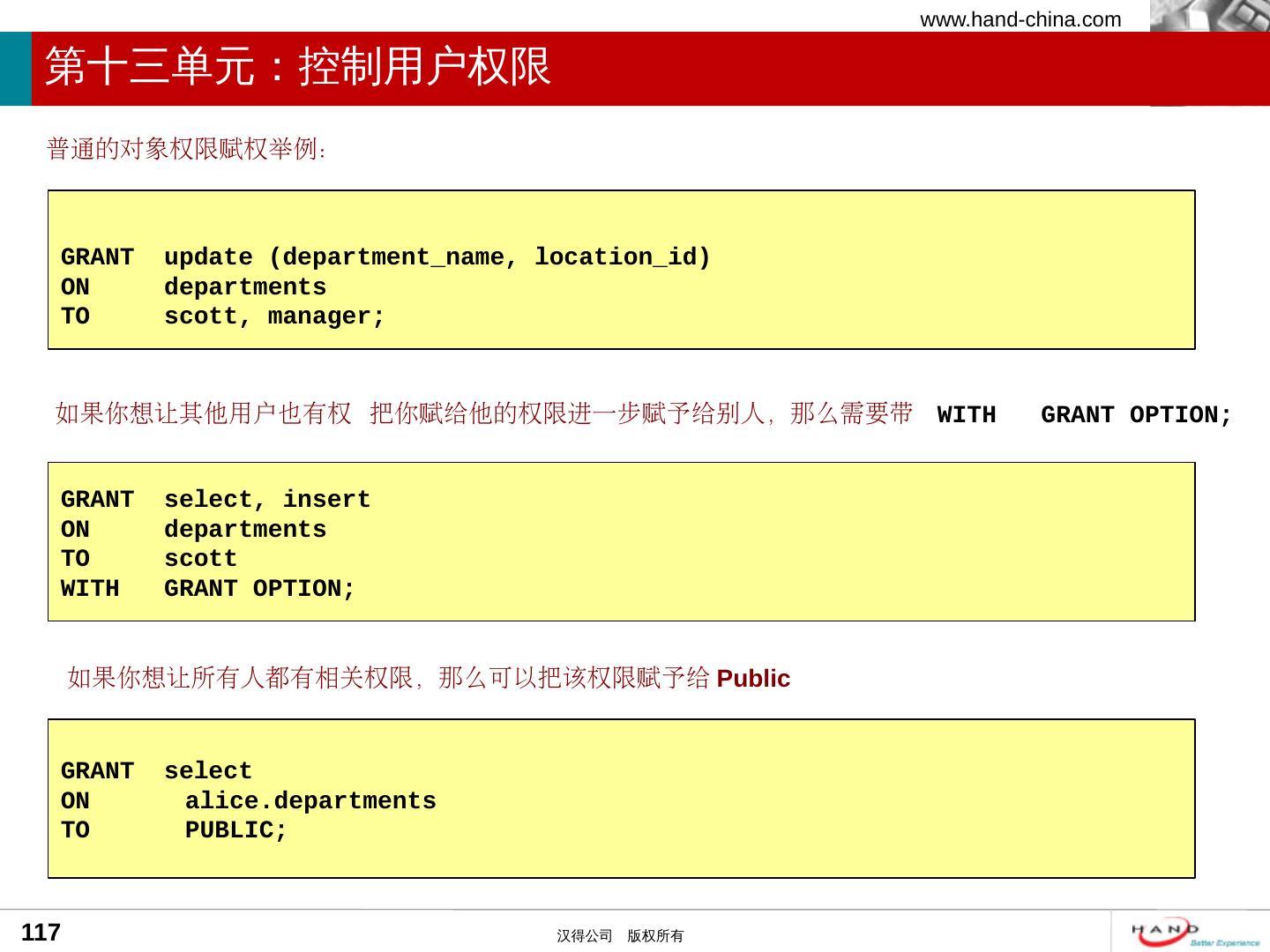Click the page number 117
1270x952 pixels.
(41, 933)
